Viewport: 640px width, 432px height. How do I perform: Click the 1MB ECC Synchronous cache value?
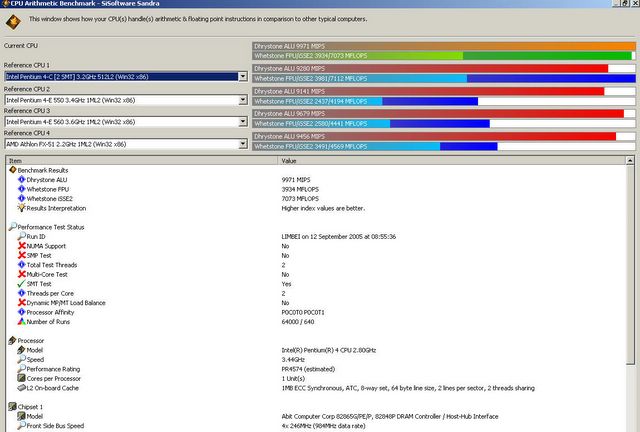(x=408, y=388)
